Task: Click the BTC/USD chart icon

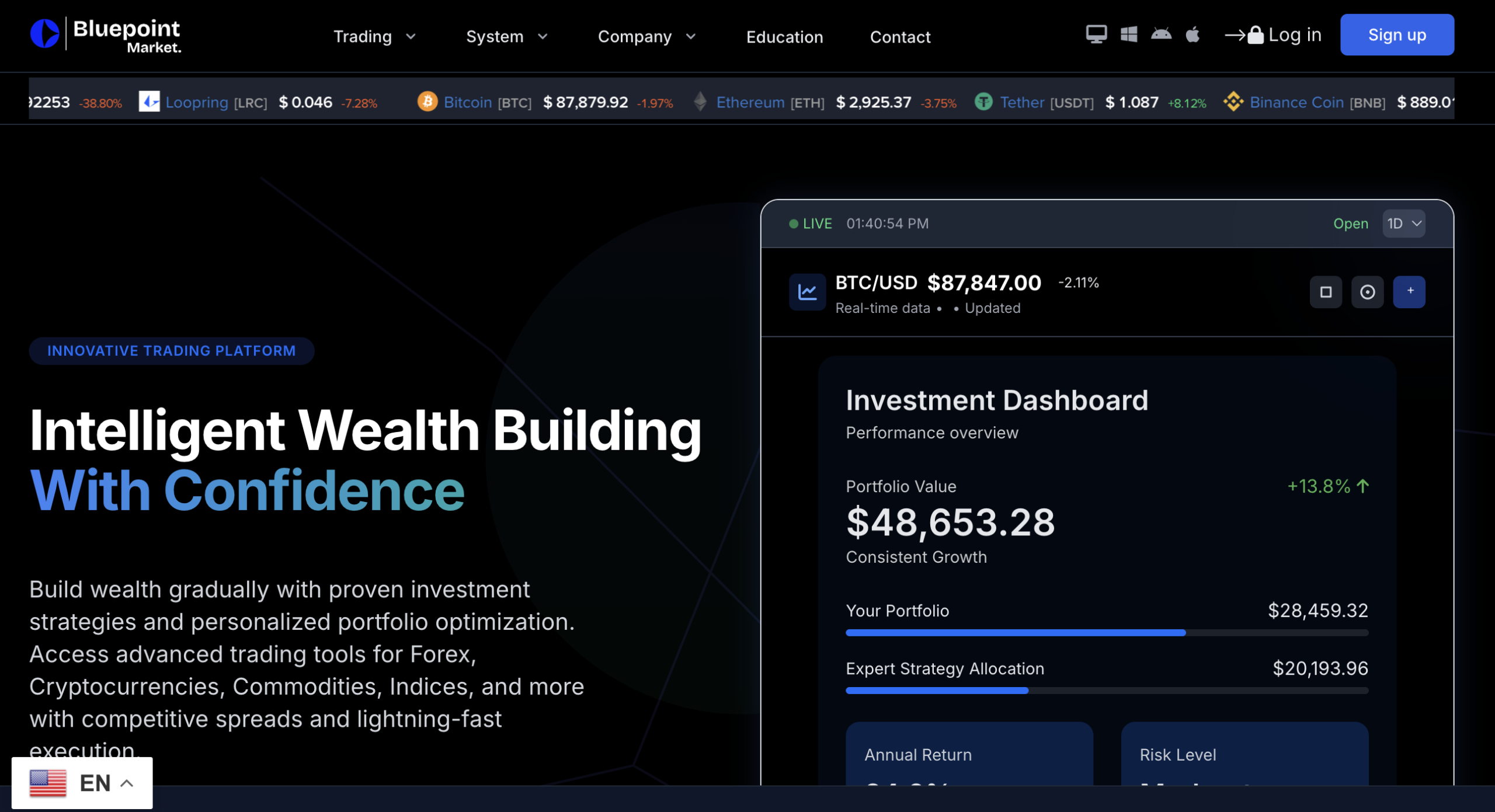Action: point(807,292)
